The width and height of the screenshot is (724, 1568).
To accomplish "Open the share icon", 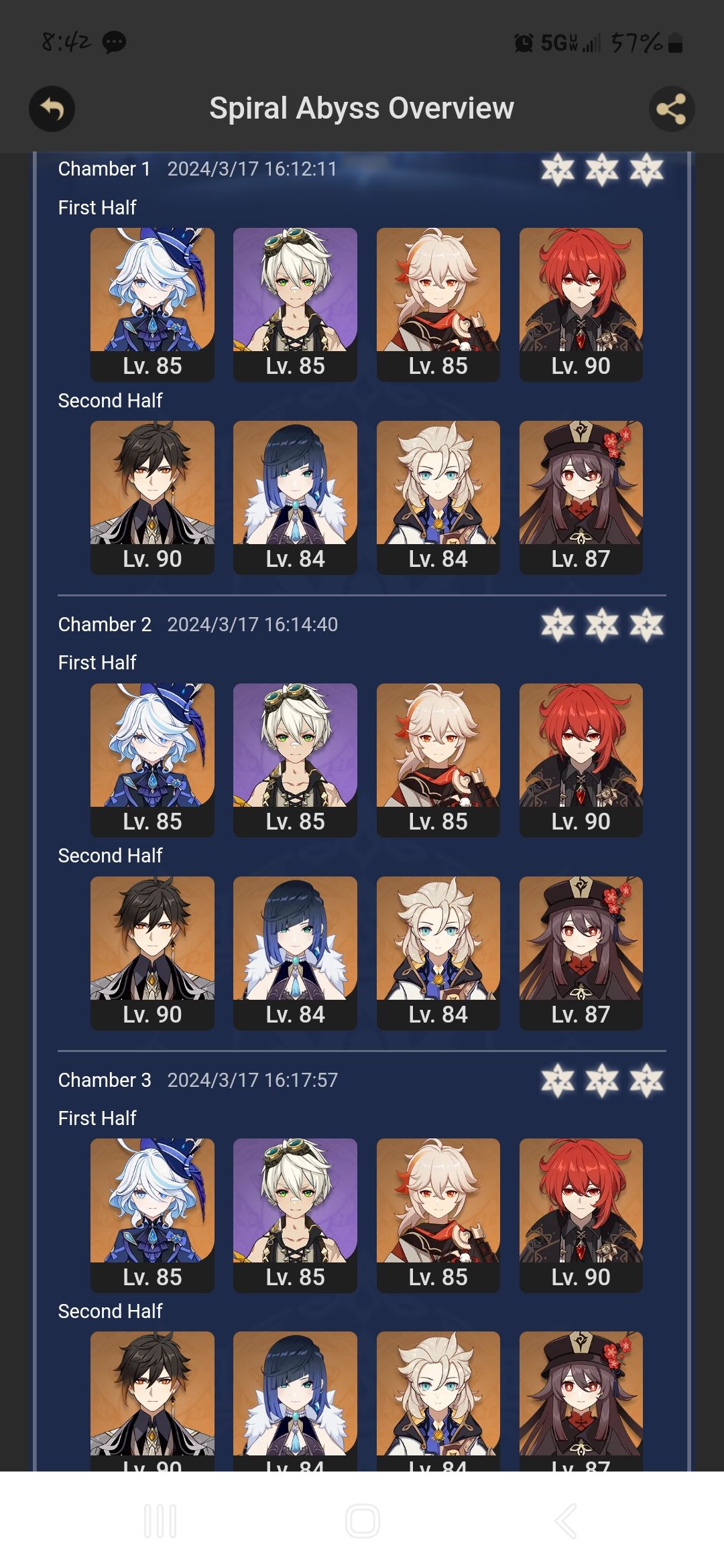I will [672, 109].
